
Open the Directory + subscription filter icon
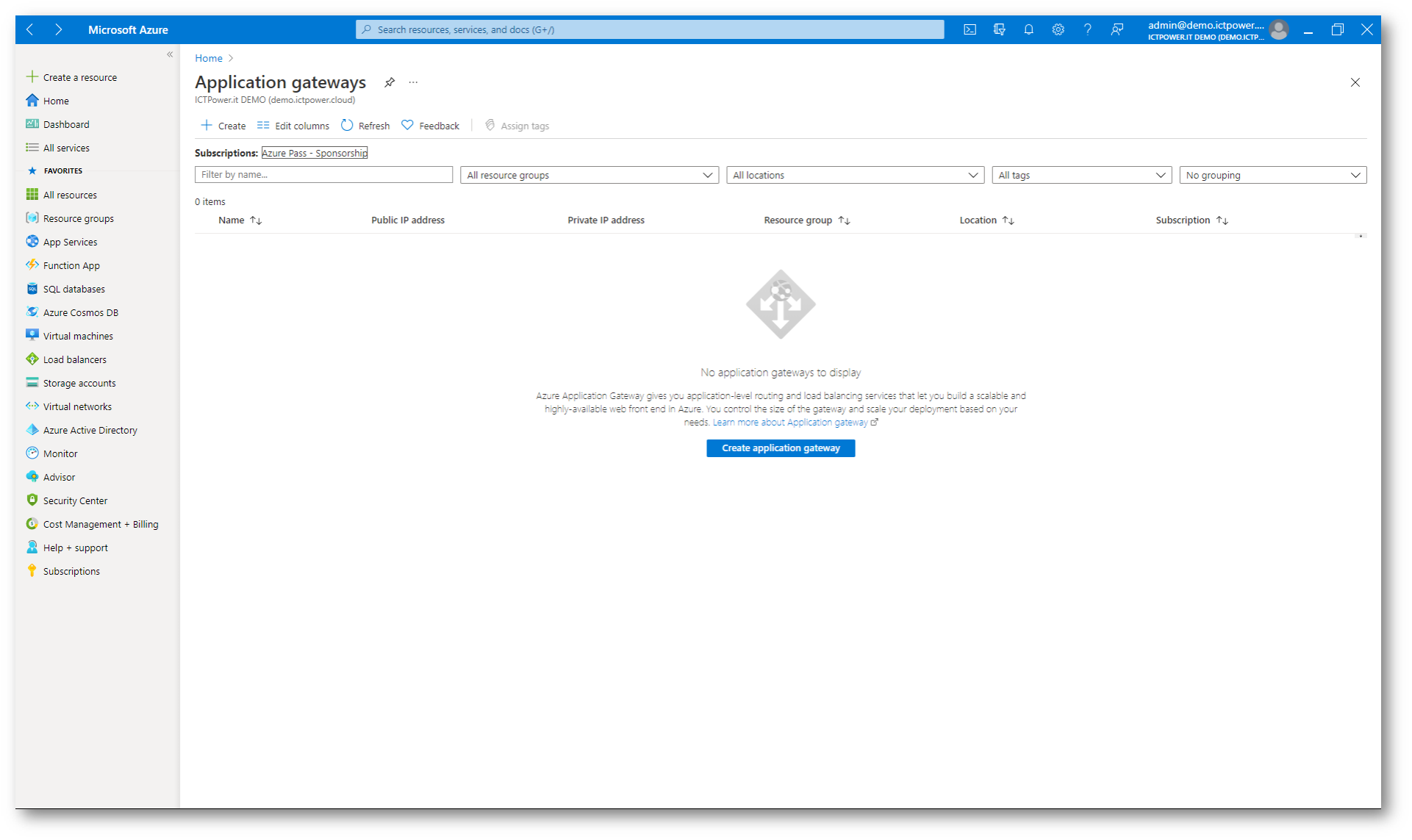(999, 29)
